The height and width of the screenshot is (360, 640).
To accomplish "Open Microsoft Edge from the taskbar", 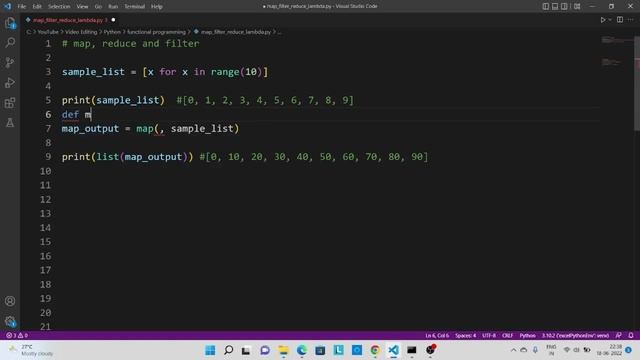I will tap(302, 350).
